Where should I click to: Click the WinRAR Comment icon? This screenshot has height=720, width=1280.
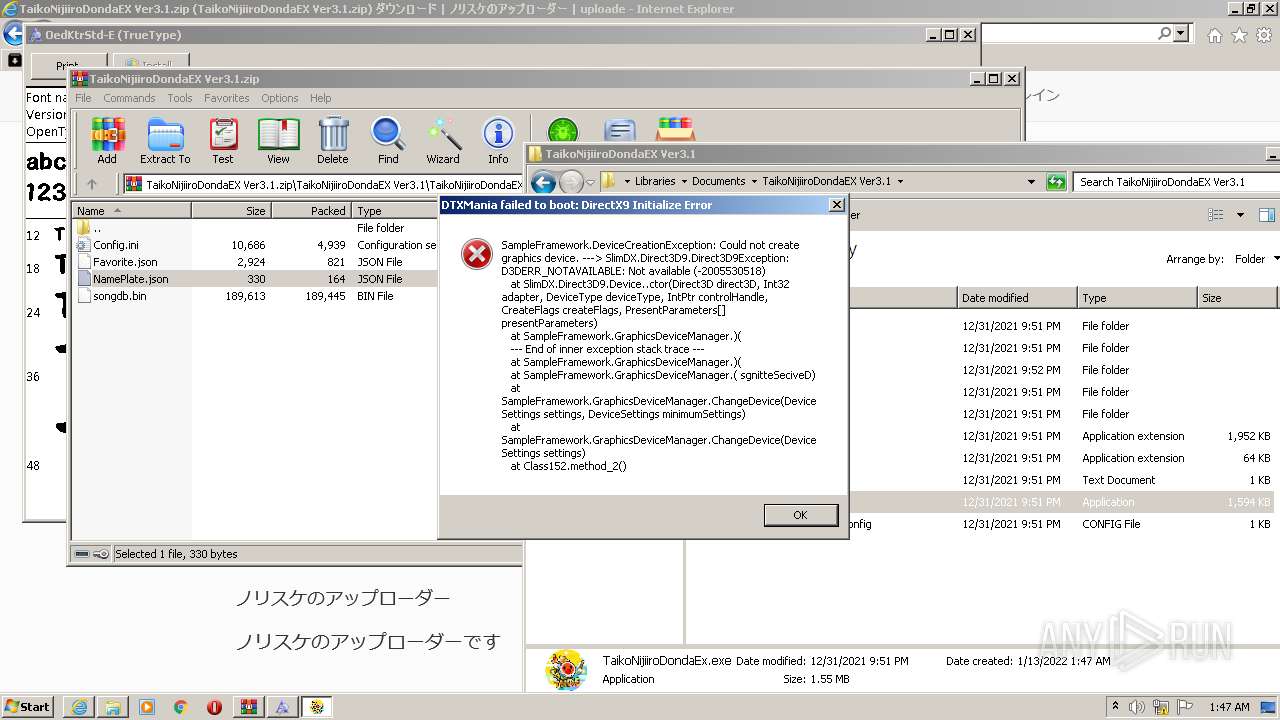[x=620, y=131]
